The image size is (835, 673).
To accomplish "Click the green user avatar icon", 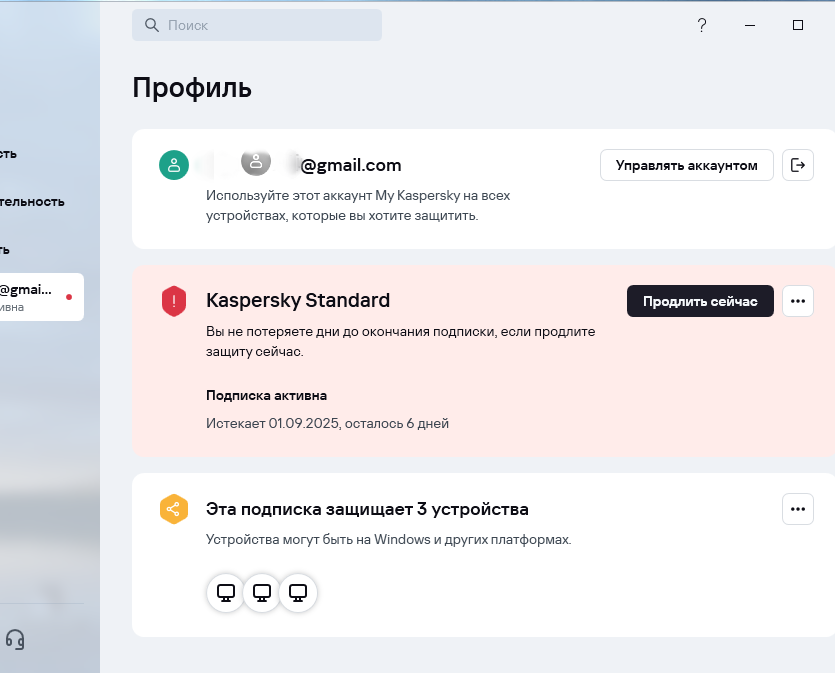I will point(174,165).
